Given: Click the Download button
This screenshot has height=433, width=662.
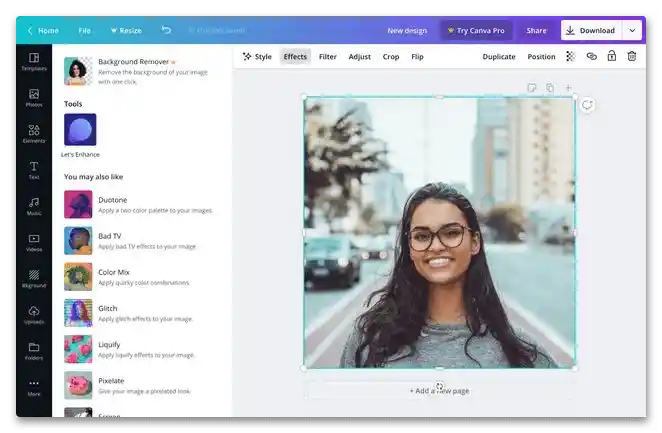Looking at the screenshot, I should [591, 30].
